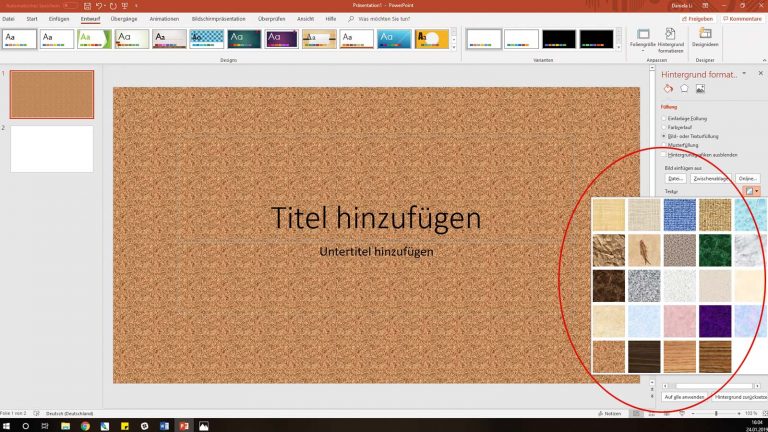Select Farbverlauf fill radio option

pyautogui.click(x=664, y=127)
